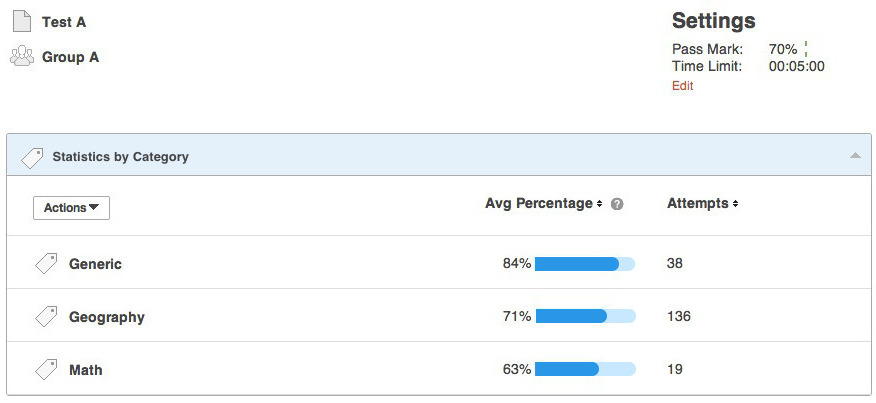Click the Generic 84% progress bar
Image resolution: width=876 pixels, height=403 pixels.
click(x=584, y=264)
